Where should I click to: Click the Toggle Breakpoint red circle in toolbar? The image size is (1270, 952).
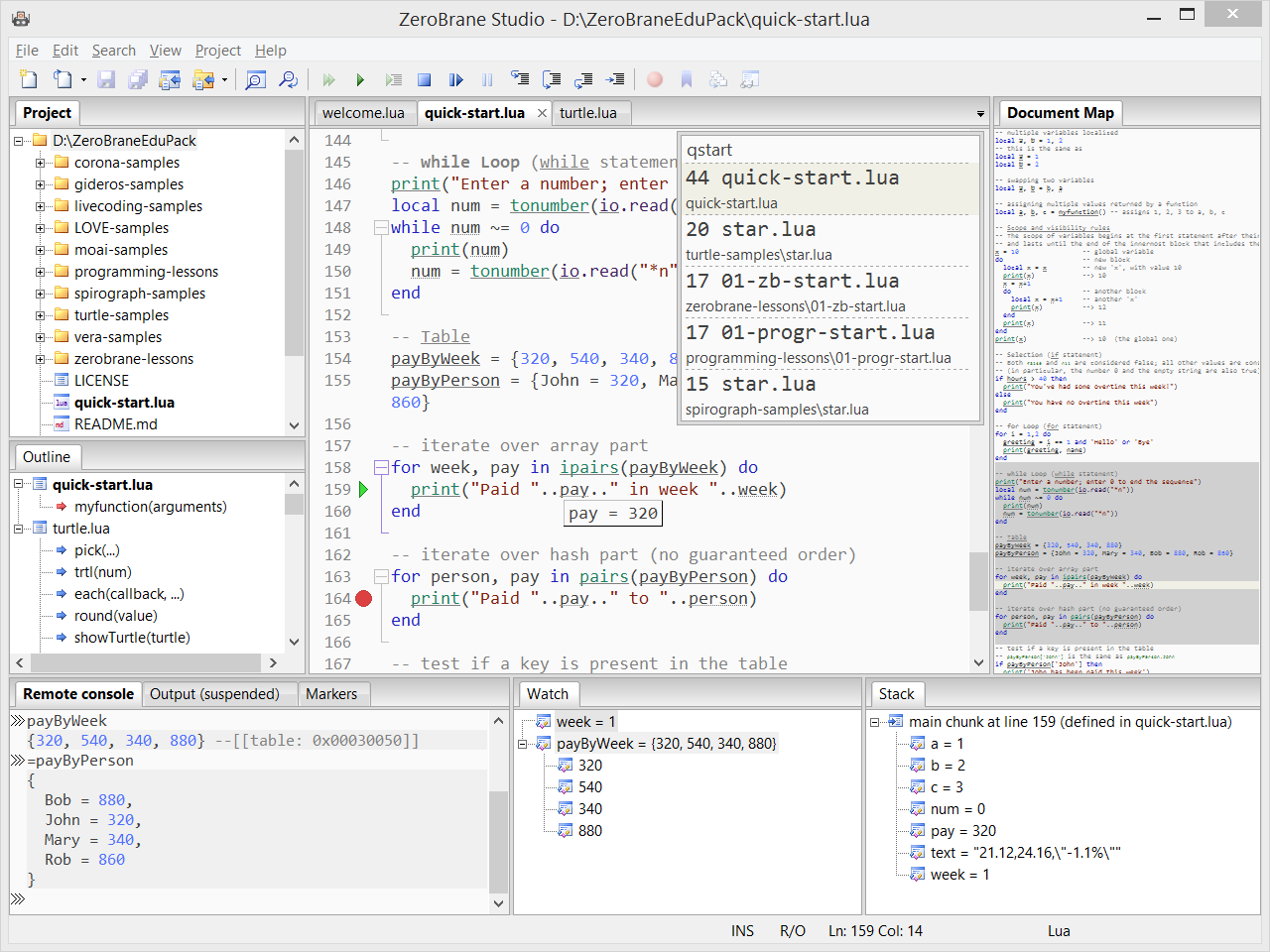[655, 79]
